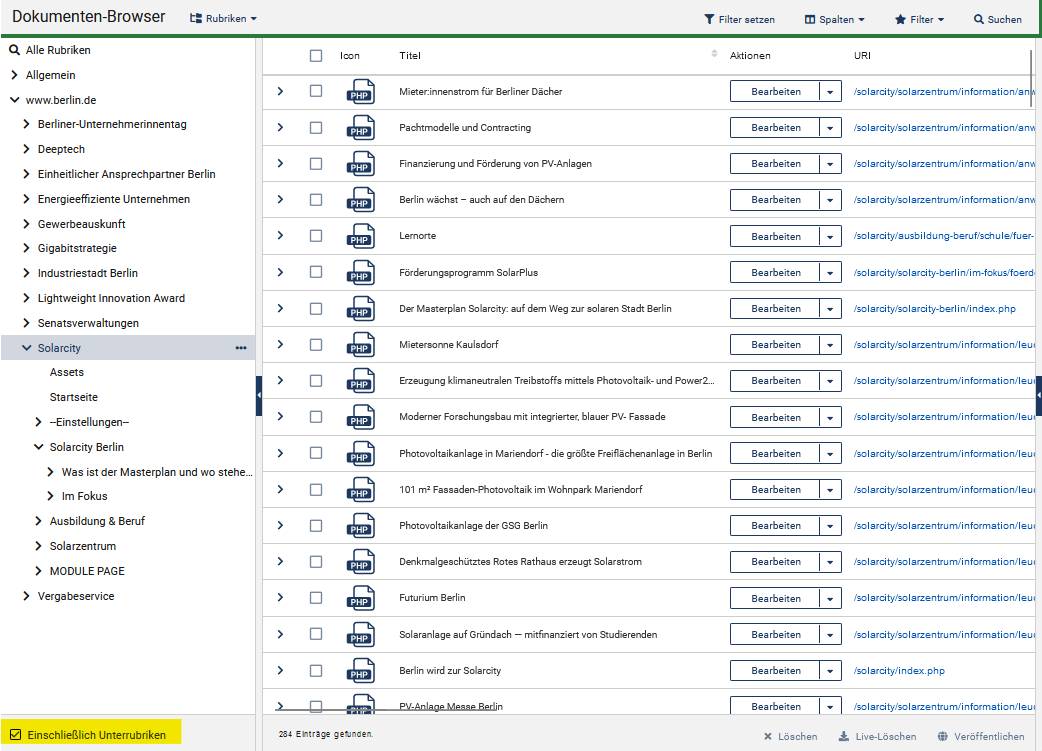Click the sort arrows in Titel column
The image size is (1042, 751).
point(714,54)
